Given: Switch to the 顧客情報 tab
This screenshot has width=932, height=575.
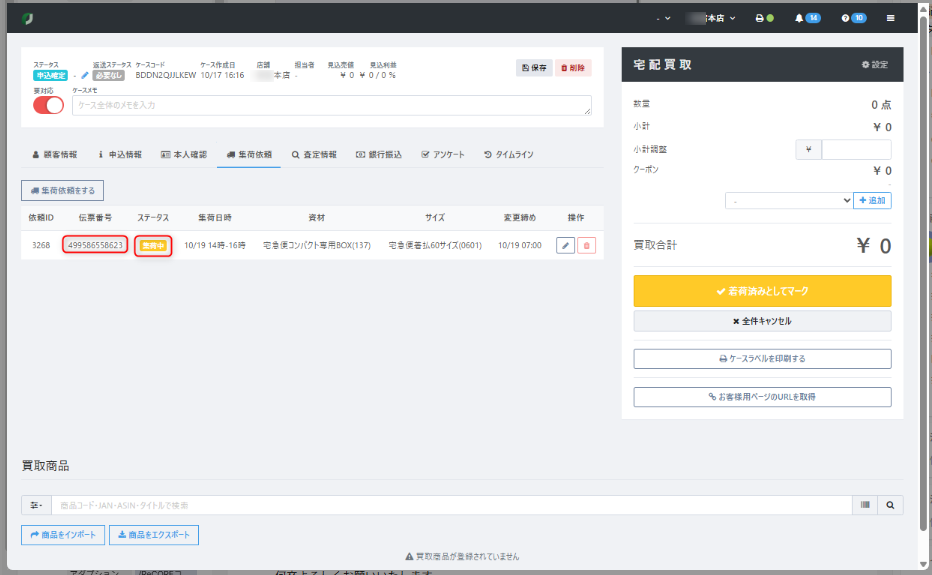Looking at the screenshot, I should (54, 155).
